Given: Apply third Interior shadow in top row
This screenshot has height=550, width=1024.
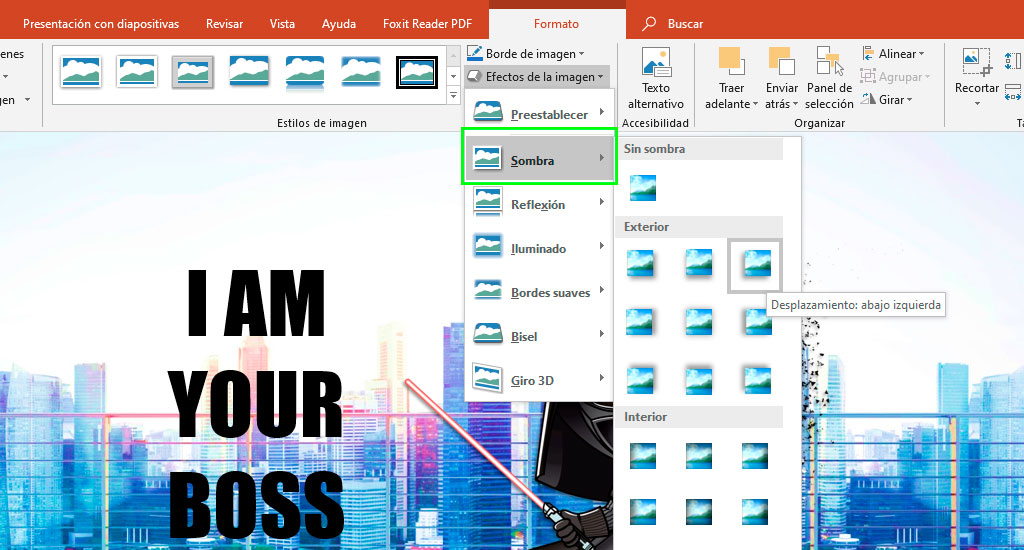Looking at the screenshot, I should pyautogui.click(x=755, y=456).
